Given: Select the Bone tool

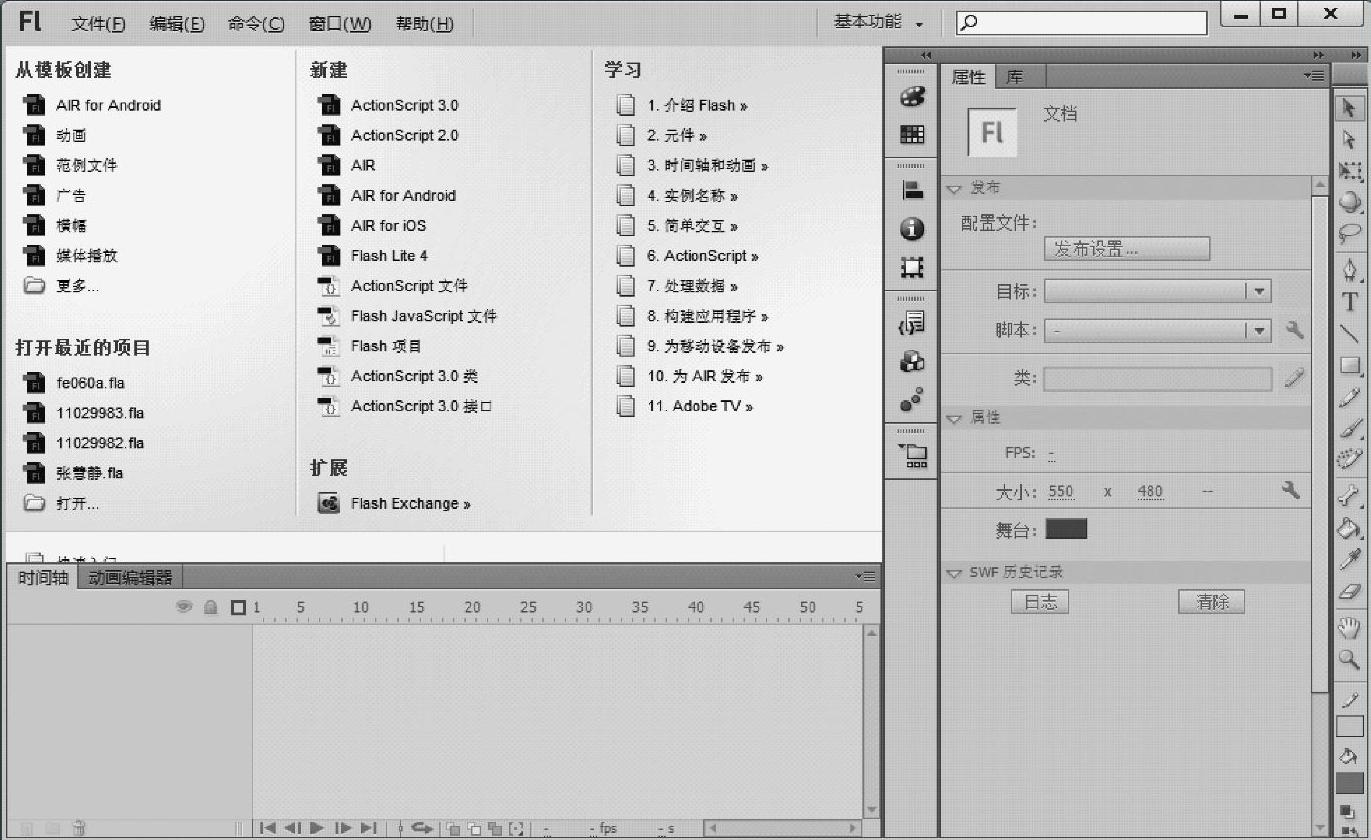Looking at the screenshot, I should click(1349, 496).
